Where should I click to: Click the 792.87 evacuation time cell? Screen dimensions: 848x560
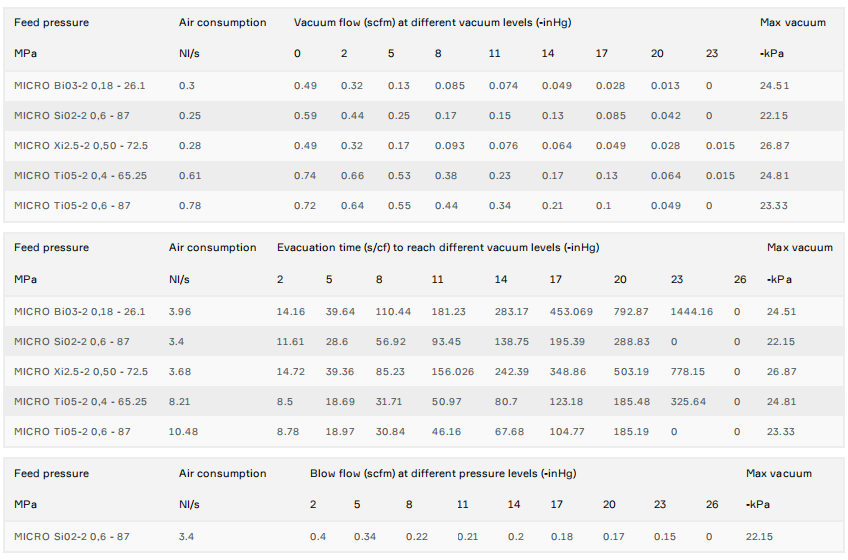pos(632,312)
